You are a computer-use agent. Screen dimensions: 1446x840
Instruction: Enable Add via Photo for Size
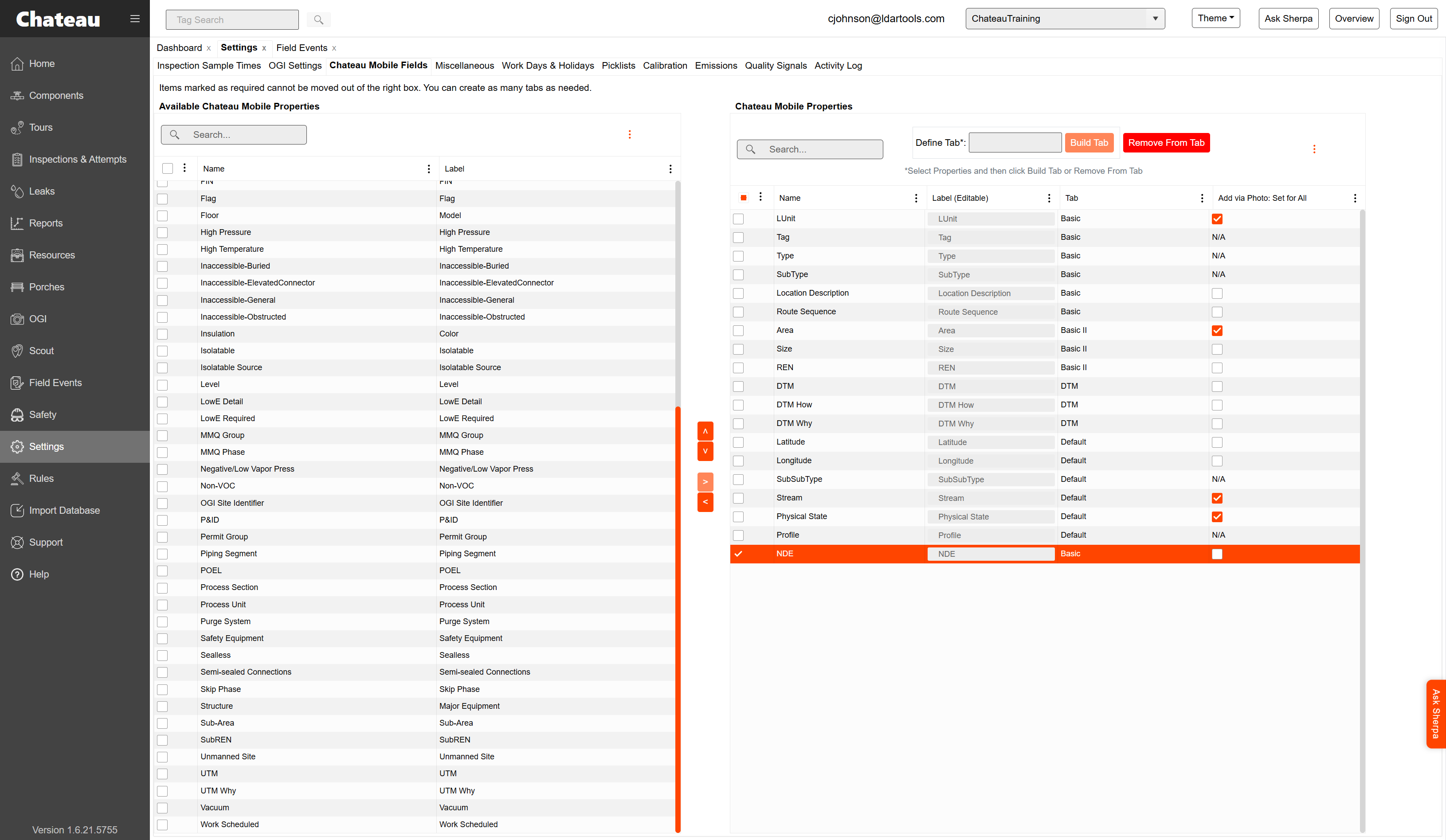click(x=1217, y=349)
